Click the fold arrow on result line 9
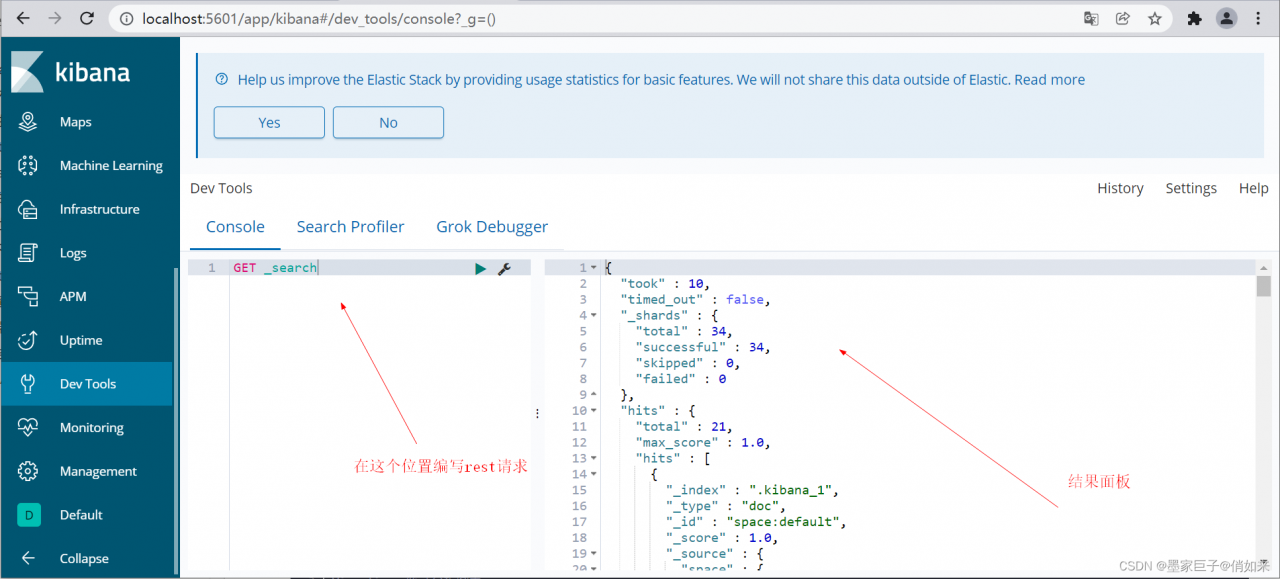 coord(594,395)
